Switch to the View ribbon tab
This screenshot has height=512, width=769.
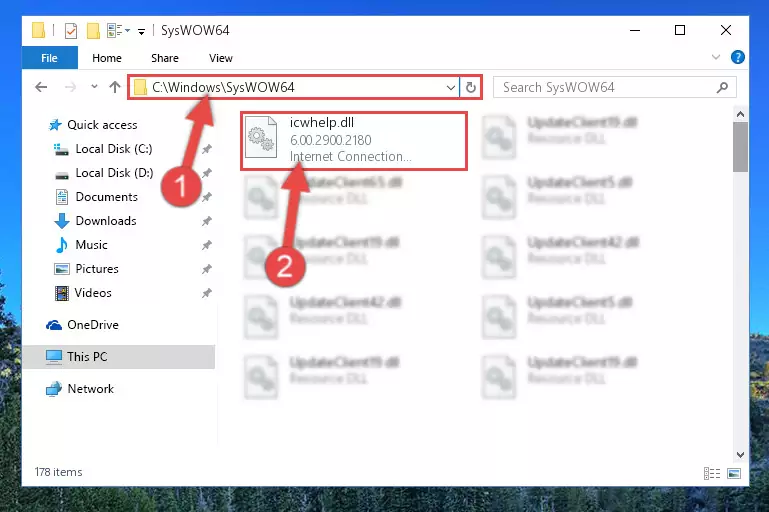point(221,58)
